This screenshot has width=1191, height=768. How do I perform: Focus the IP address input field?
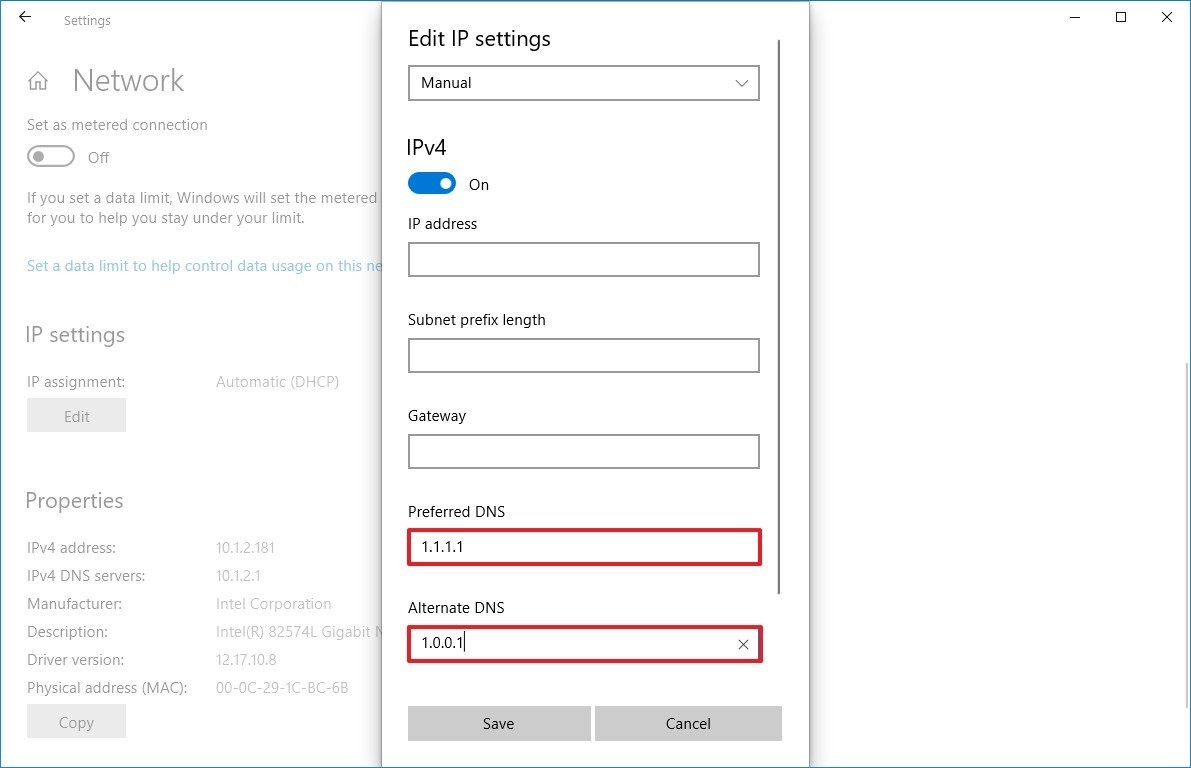[584, 260]
